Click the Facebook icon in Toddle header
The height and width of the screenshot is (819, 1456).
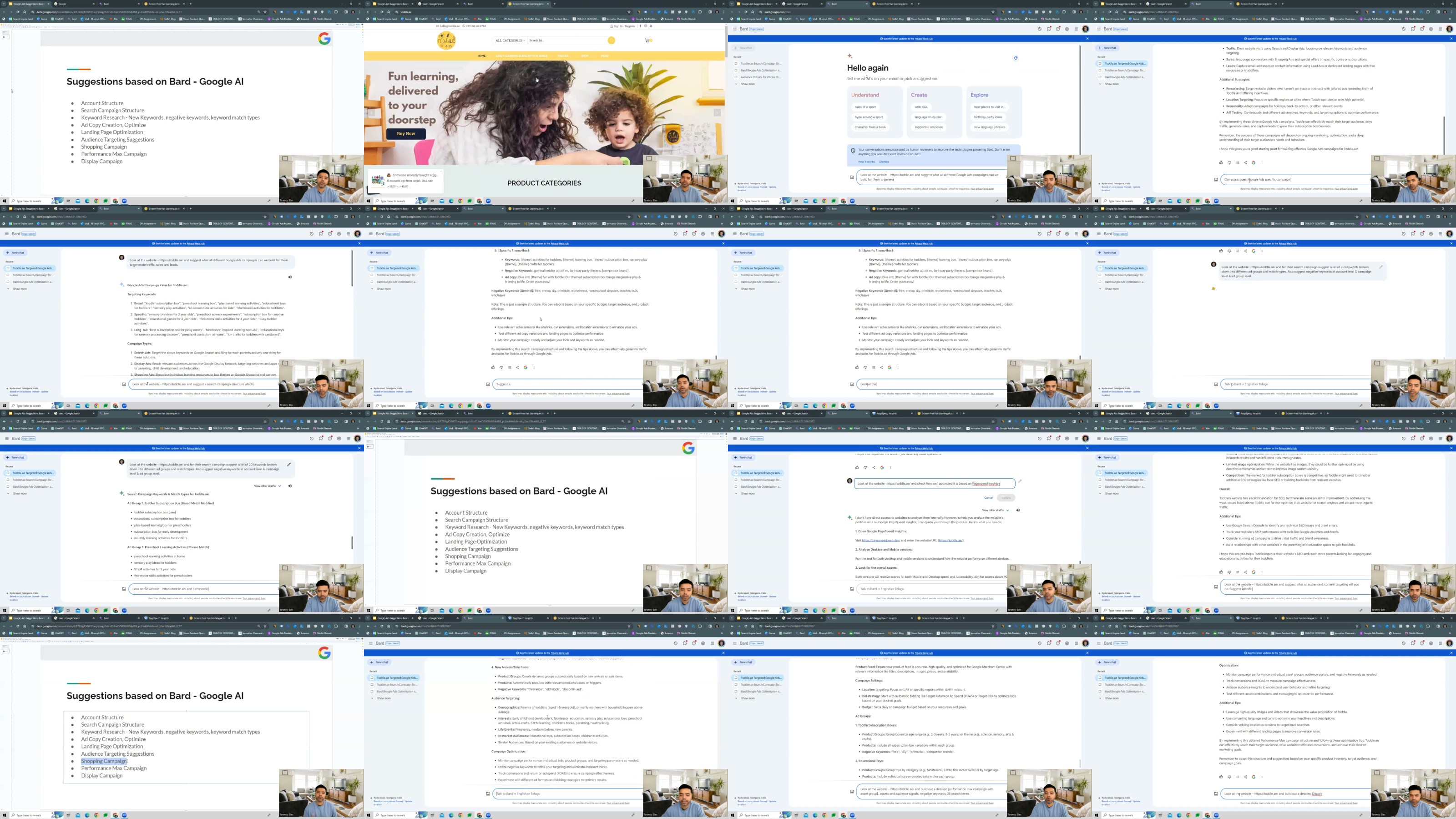640,26
